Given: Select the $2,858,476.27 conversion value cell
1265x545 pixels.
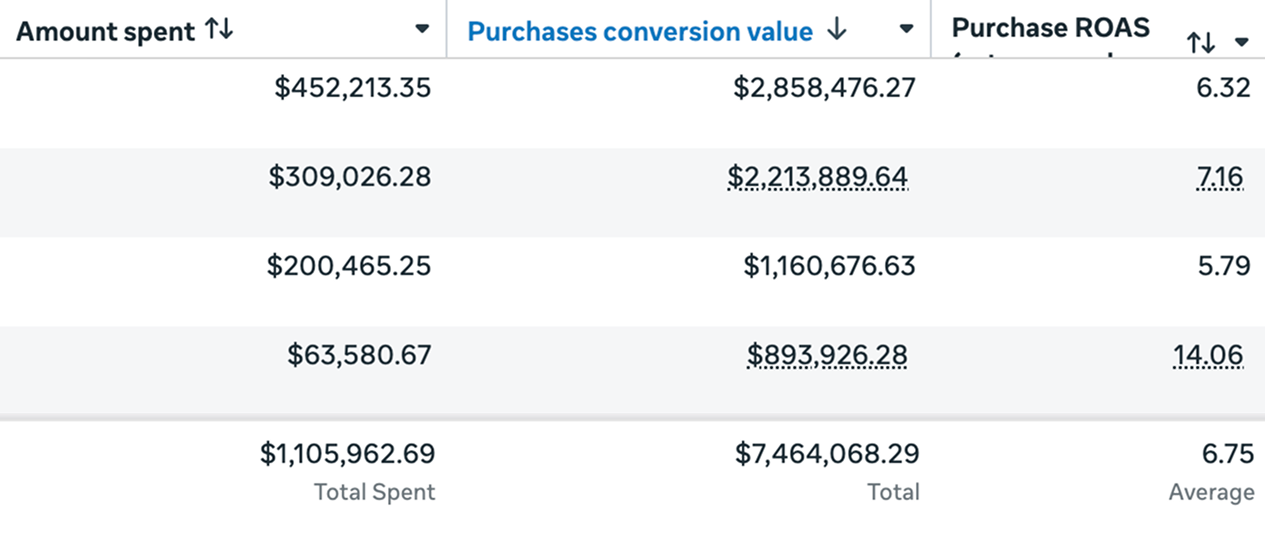Looking at the screenshot, I should [824, 88].
